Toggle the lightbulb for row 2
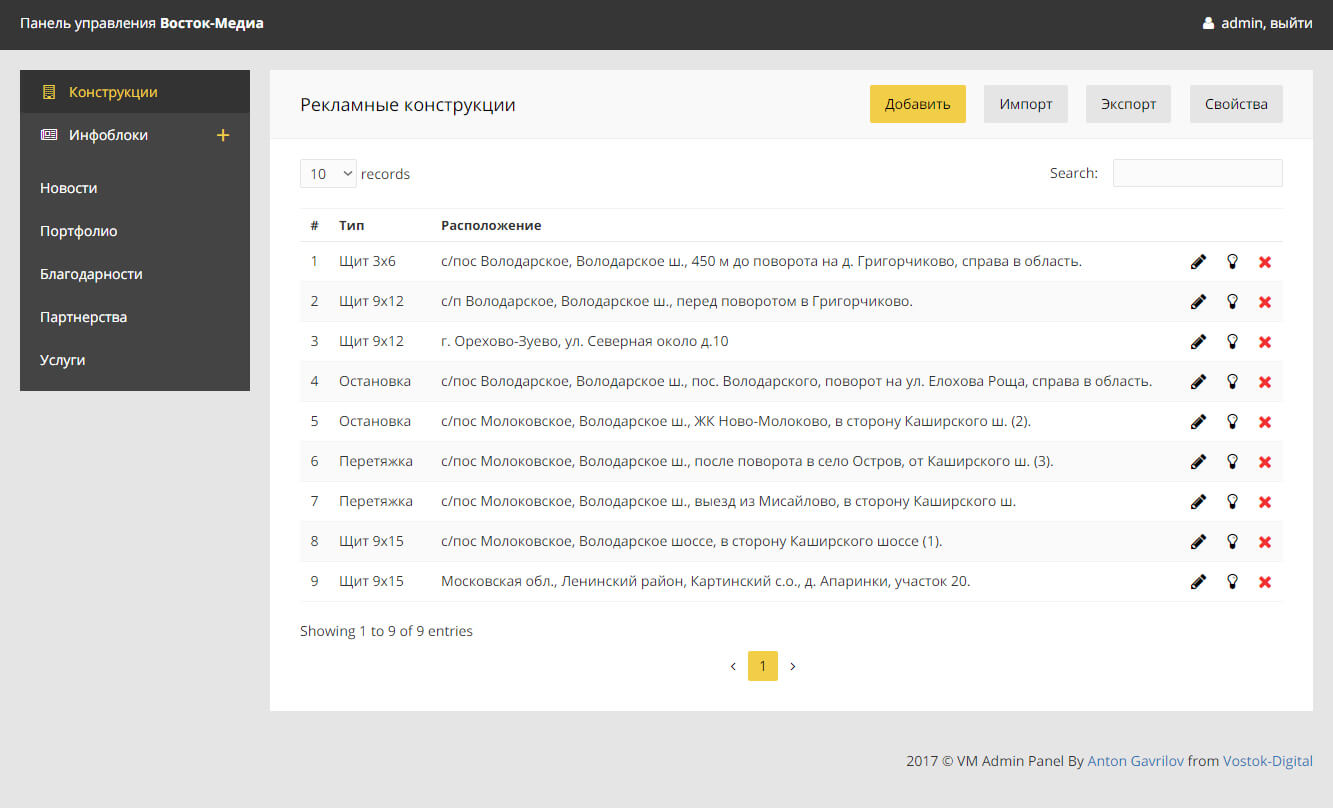1333x808 pixels. (x=1232, y=302)
